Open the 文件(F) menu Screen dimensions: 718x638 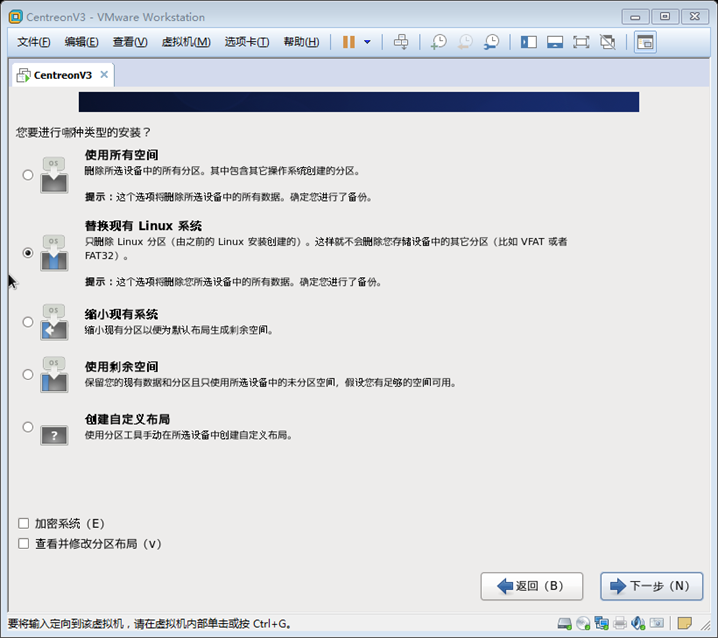tap(33, 42)
